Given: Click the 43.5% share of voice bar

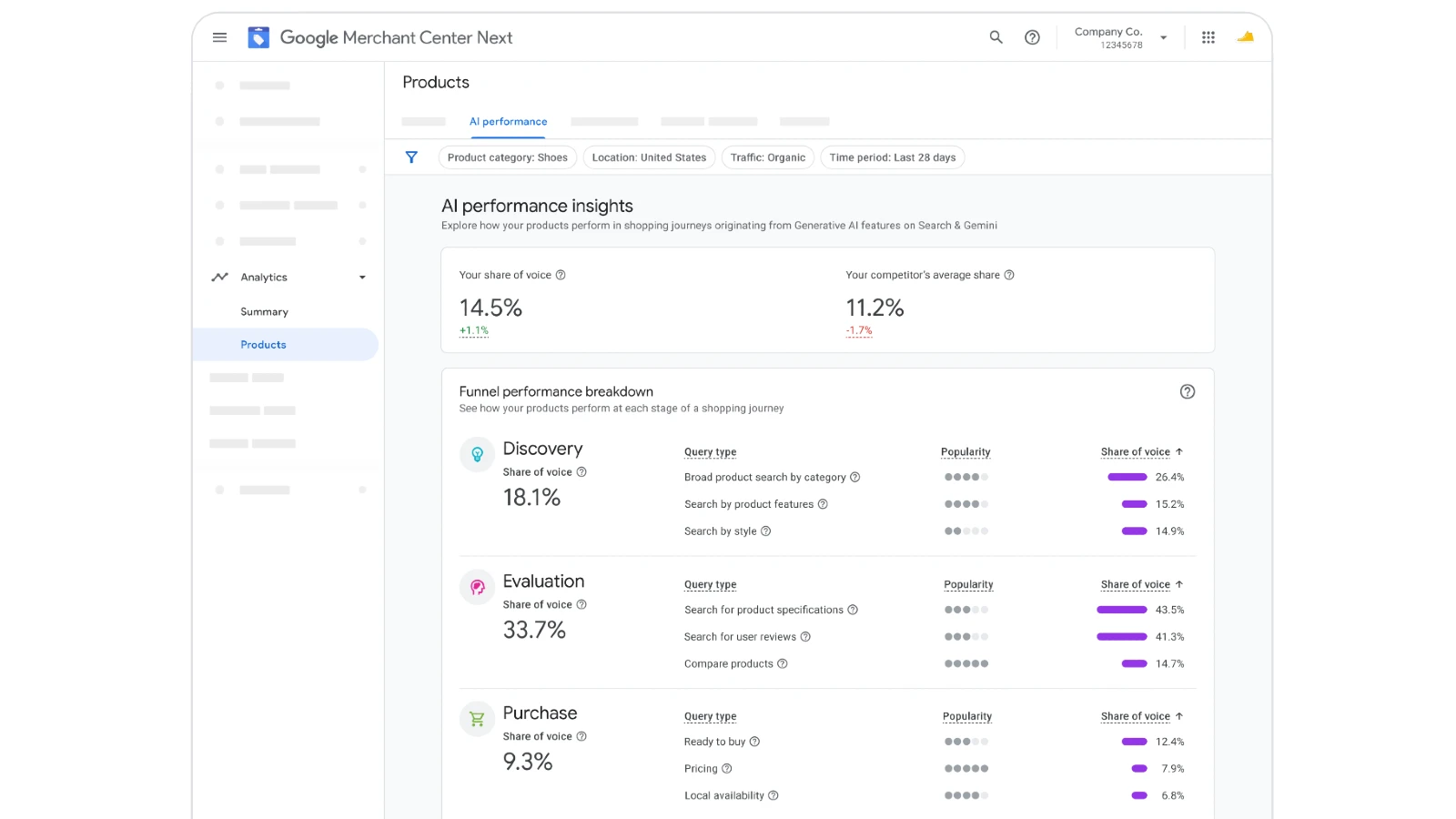Looking at the screenshot, I should [x=1122, y=610].
